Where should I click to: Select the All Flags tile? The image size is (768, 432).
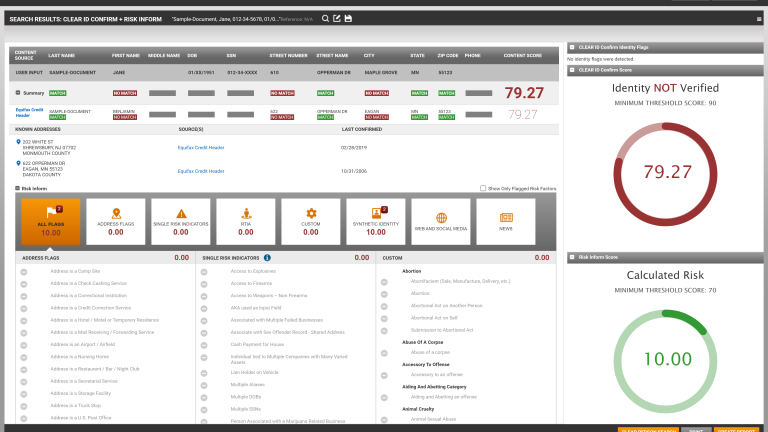pyautogui.click(x=51, y=222)
